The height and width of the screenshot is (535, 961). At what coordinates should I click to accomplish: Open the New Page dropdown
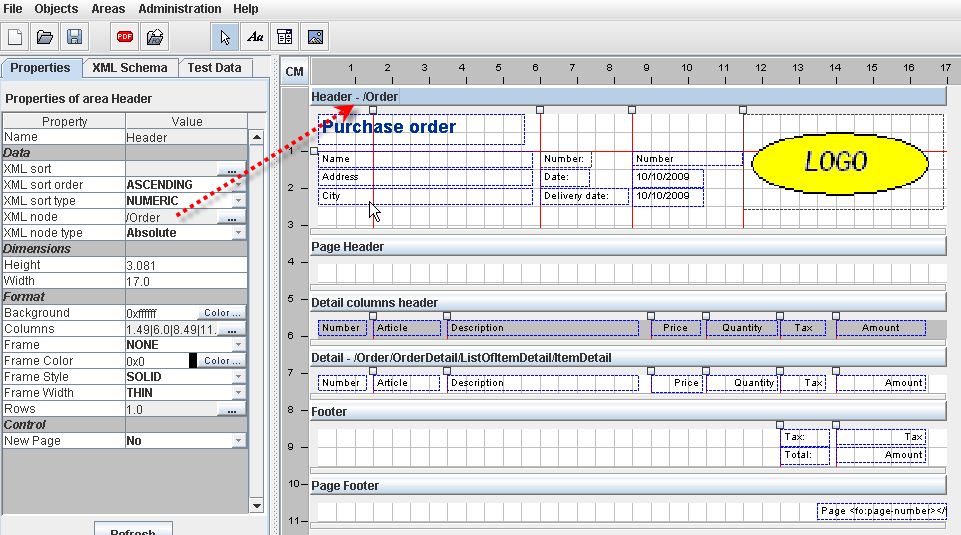pos(239,441)
